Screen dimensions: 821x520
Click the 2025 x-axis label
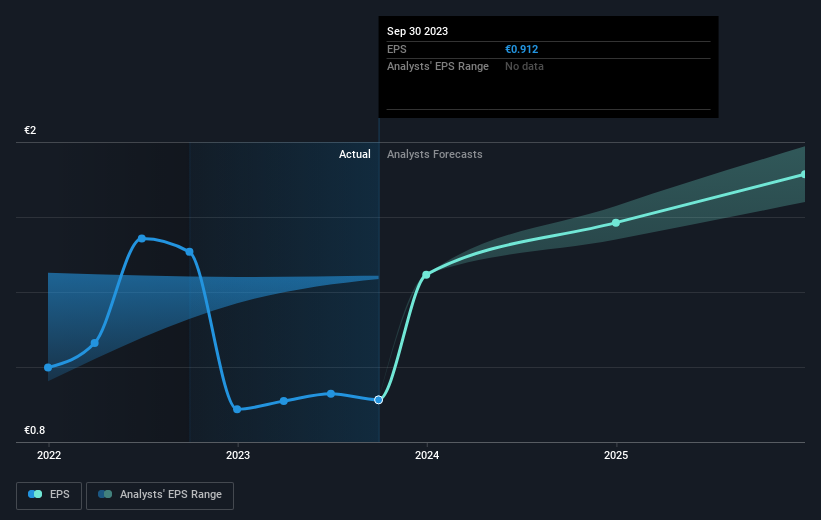click(x=616, y=456)
